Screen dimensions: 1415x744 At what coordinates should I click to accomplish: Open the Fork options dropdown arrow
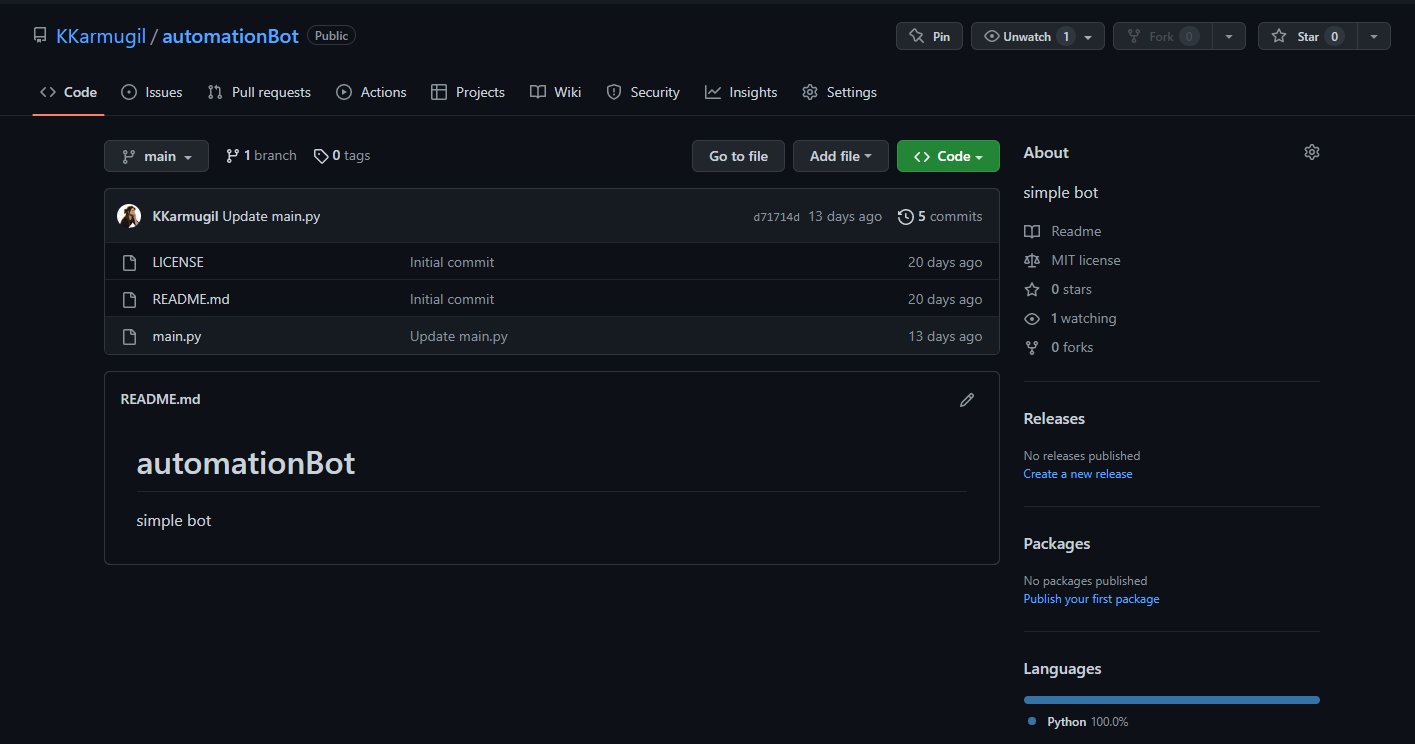coord(1229,36)
